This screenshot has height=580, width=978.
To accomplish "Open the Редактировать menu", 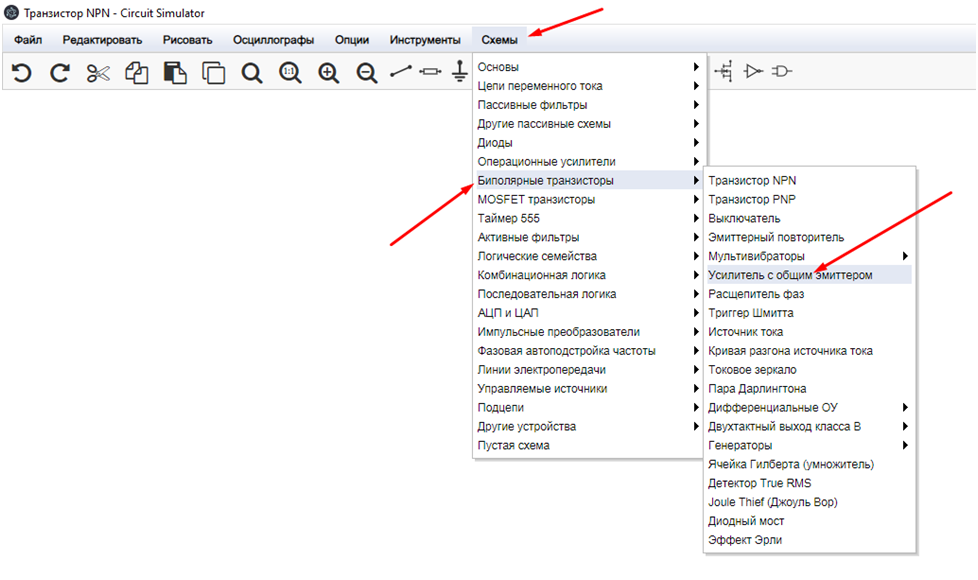I will pyautogui.click(x=102, y=40).
